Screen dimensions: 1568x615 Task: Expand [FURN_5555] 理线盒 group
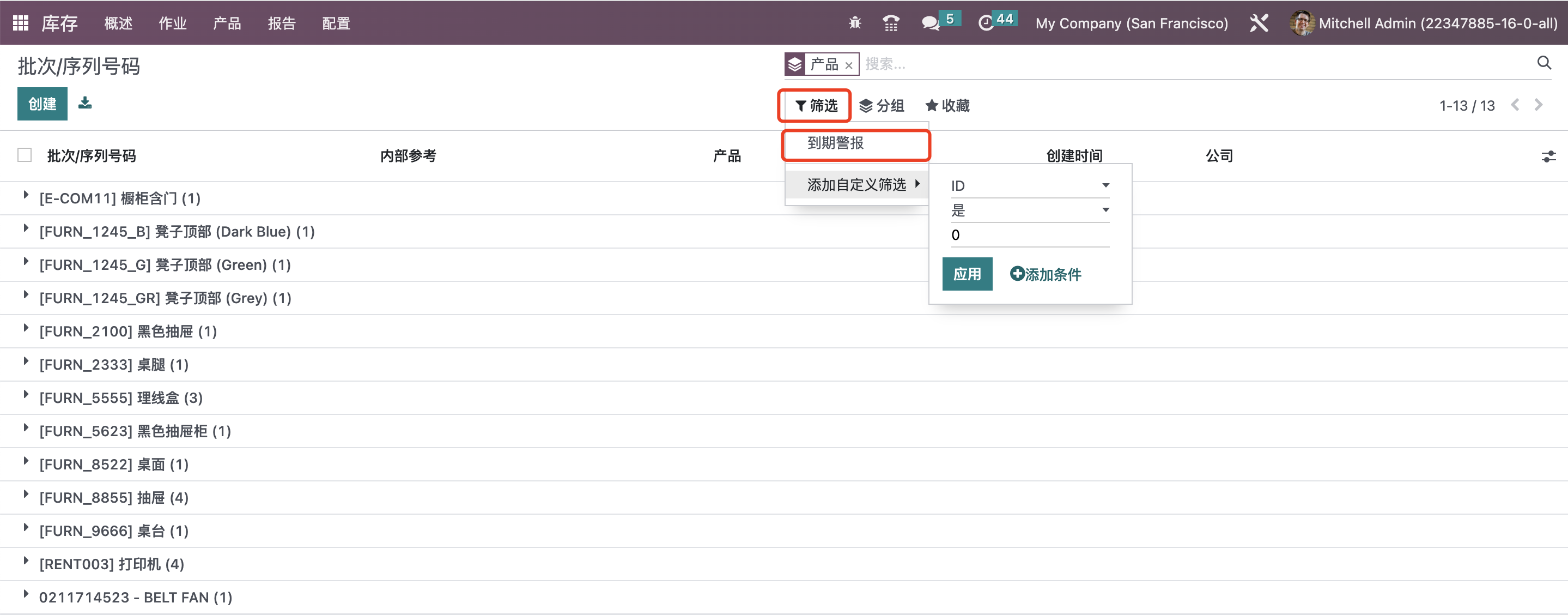click(x=26, y=395)
